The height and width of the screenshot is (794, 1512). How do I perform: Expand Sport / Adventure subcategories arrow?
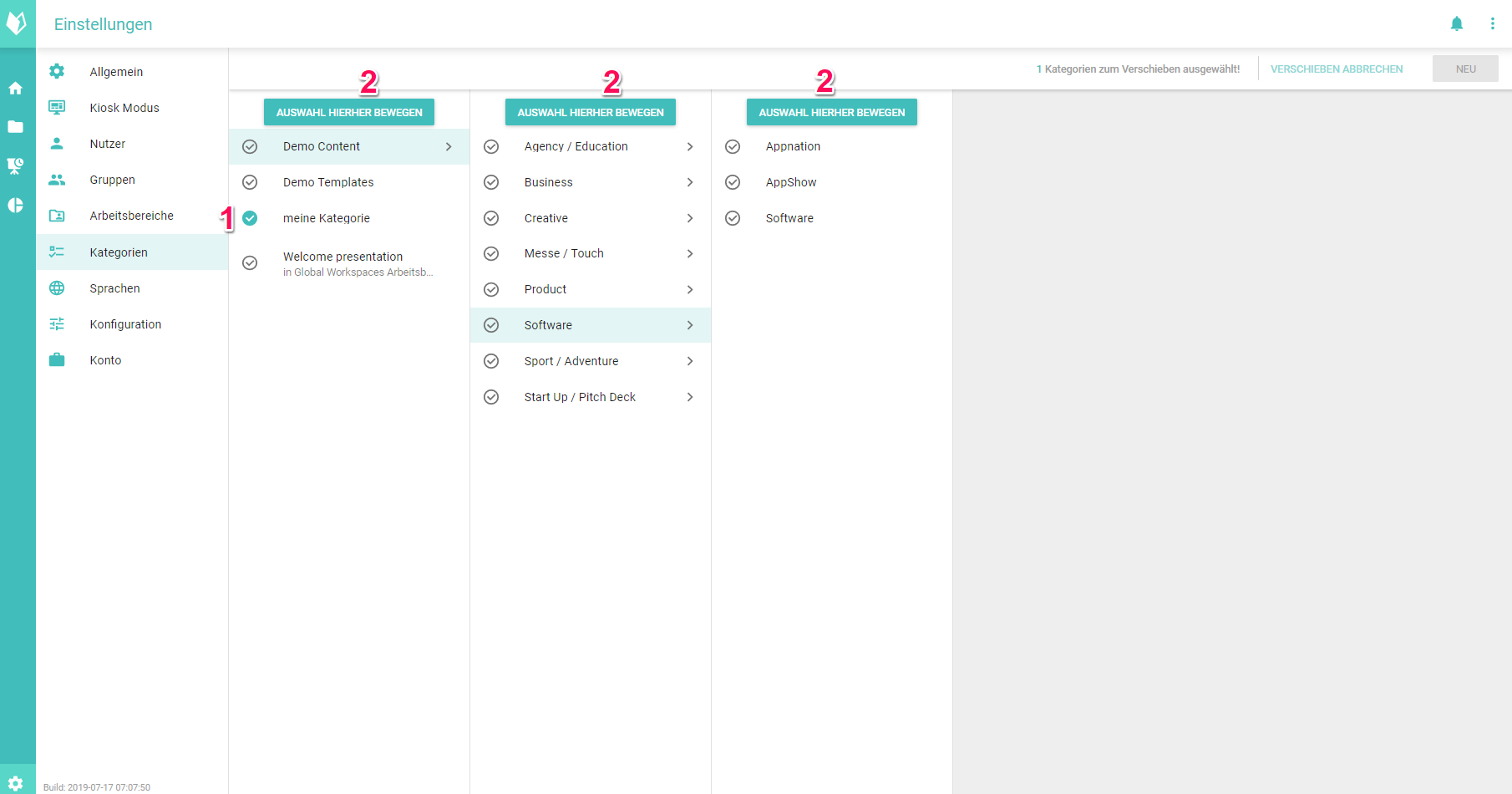690,361
